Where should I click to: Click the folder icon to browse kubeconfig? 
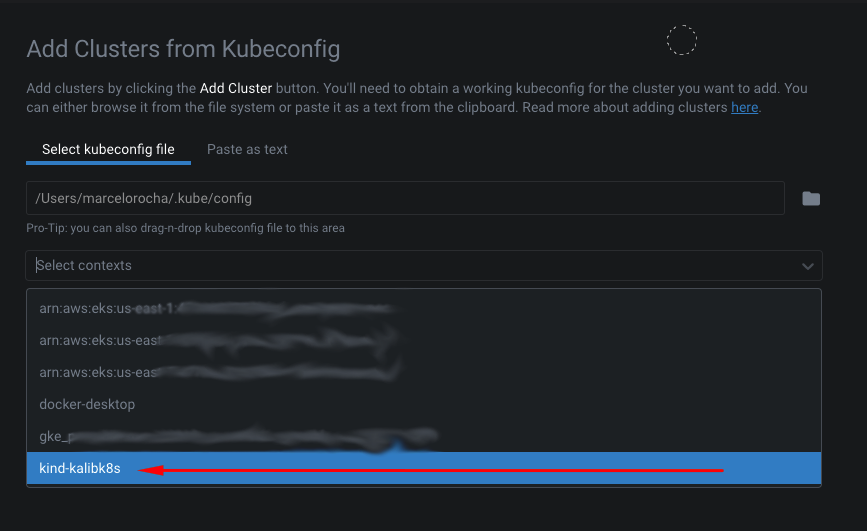point(811,199)
